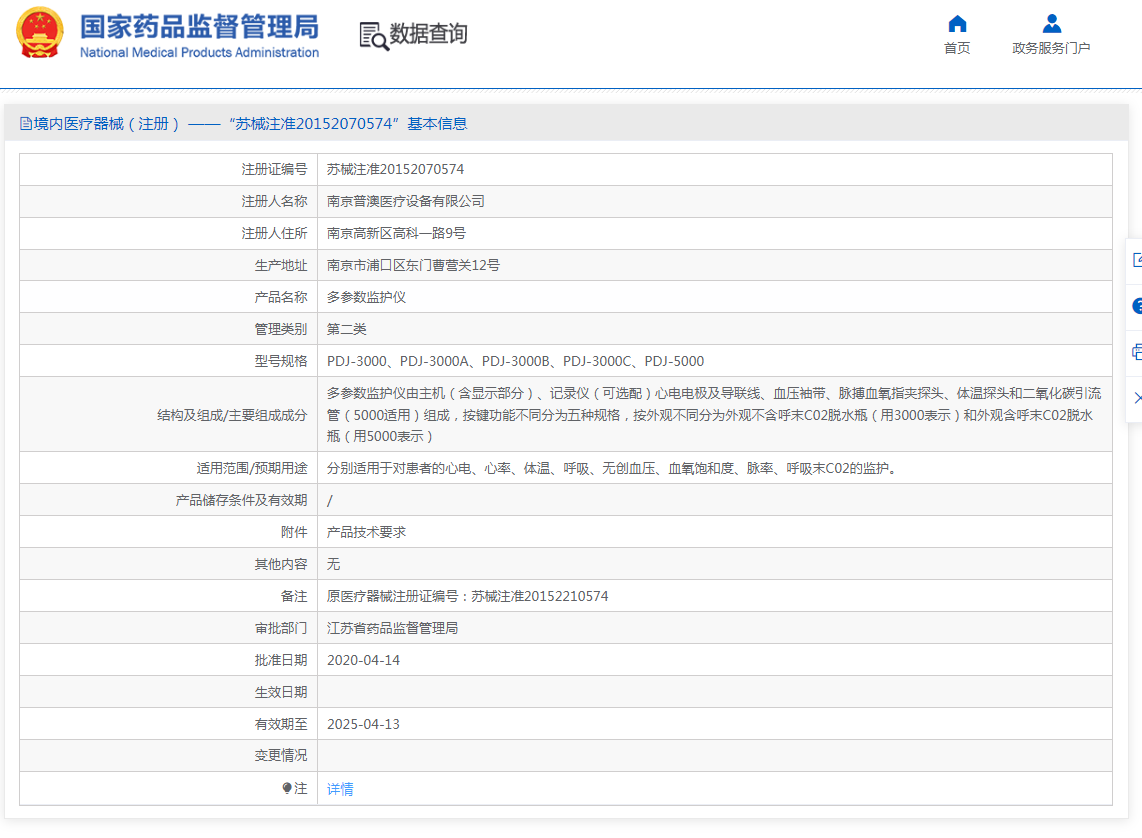Click the product name 多参数监护仪
The width and height of the screenshot is (1142, 838).
(366, 297)
